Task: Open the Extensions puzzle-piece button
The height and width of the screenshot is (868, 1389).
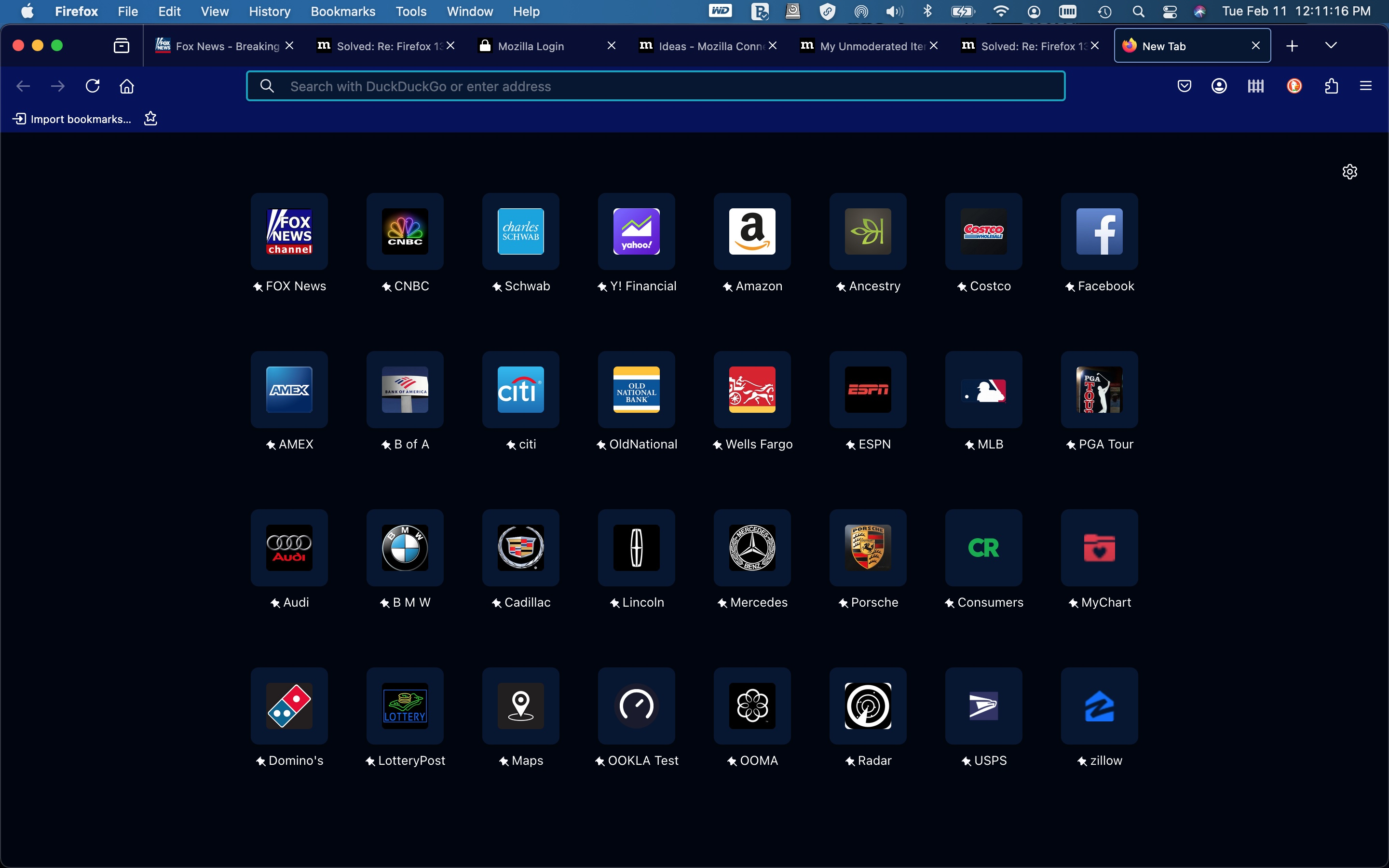Action: tap(1331, 86)
